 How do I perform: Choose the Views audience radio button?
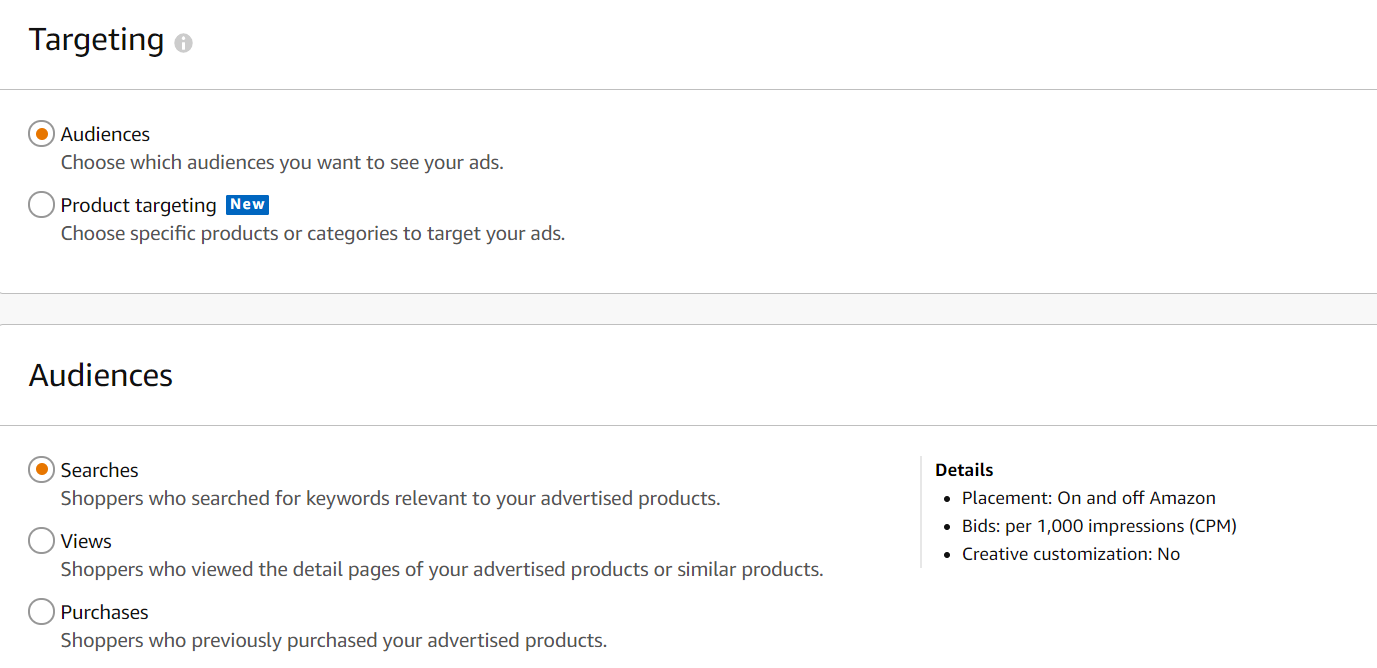click(41, 541)
